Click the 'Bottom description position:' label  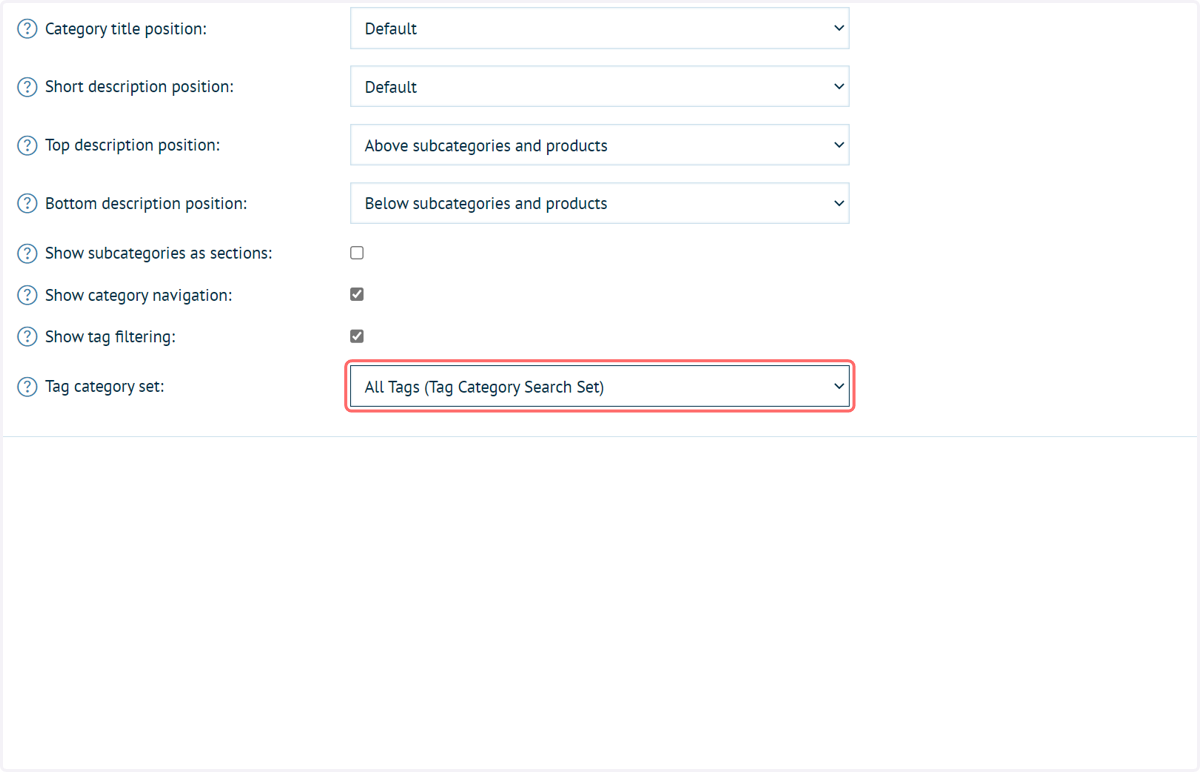(146, 203)
